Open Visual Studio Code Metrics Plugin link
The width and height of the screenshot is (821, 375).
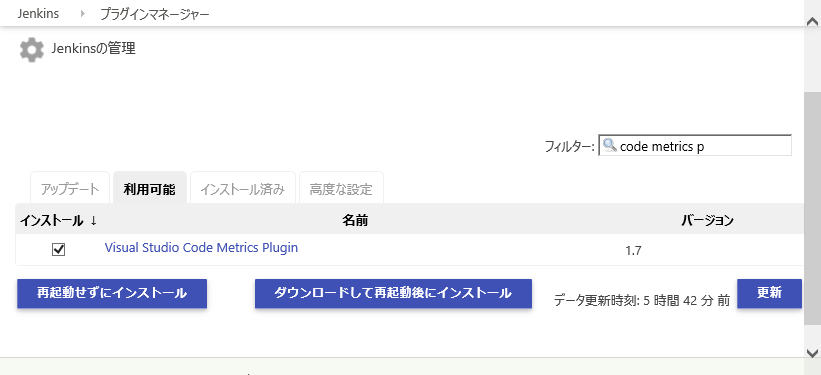[x=201, y=247]
